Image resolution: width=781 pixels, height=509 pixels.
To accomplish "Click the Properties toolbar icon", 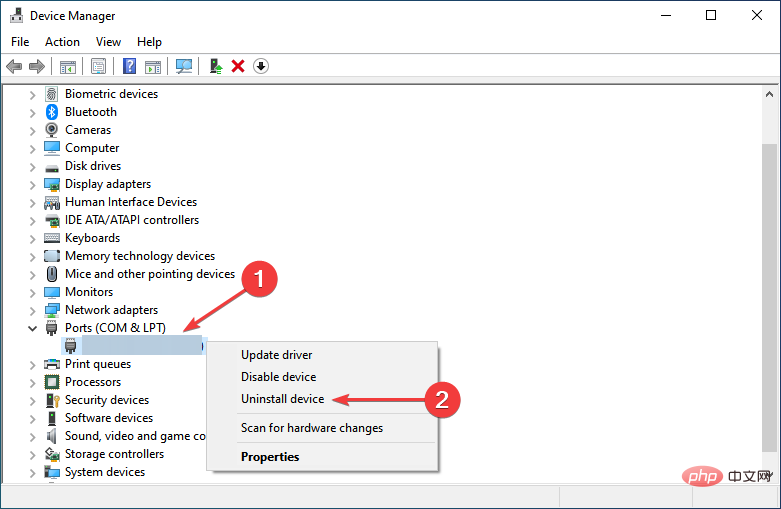I will (x=98, y=66).
